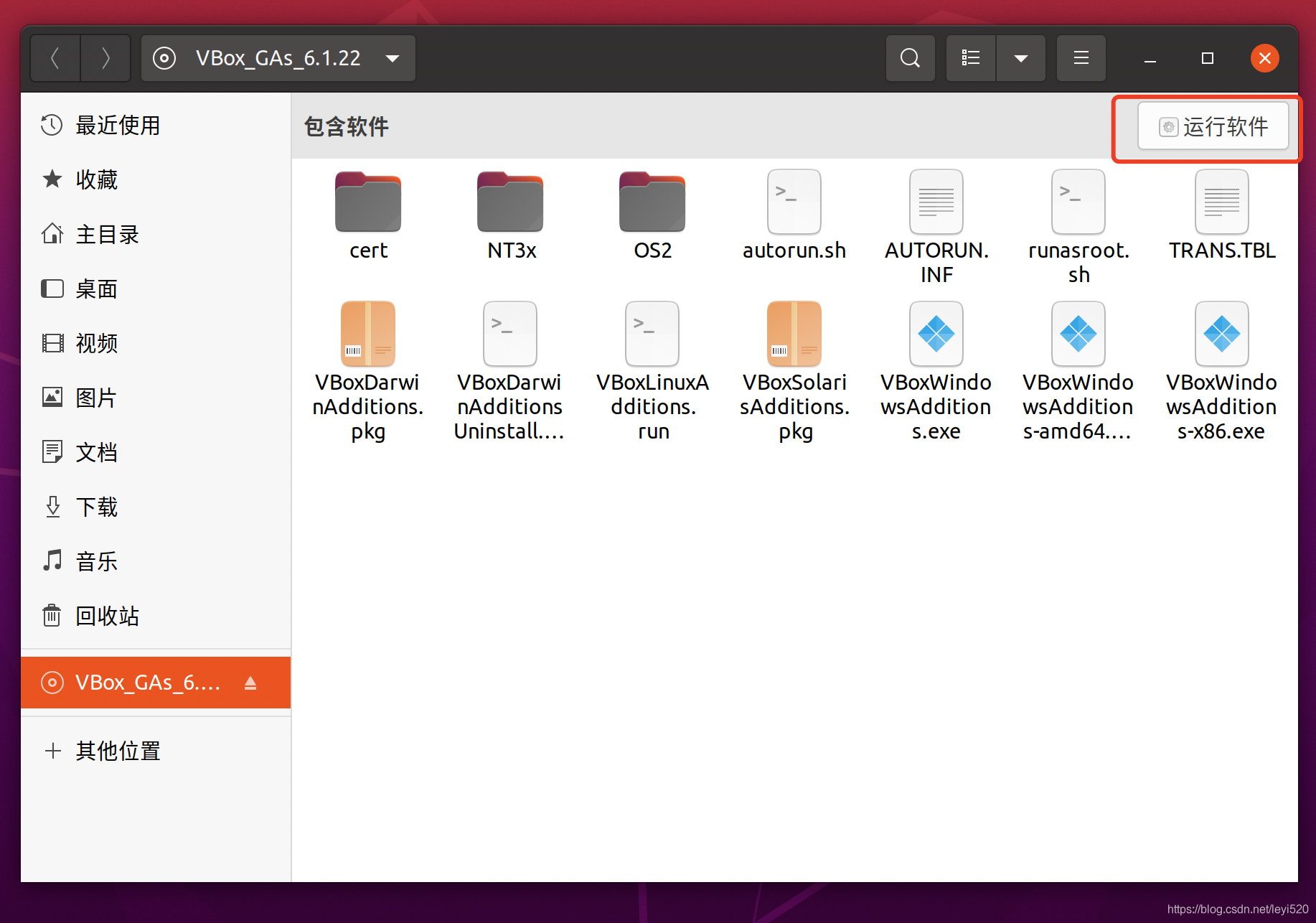Open 桌面 desktop folder in sidebar
1316x923 pixels.
[x=156, y=289]
